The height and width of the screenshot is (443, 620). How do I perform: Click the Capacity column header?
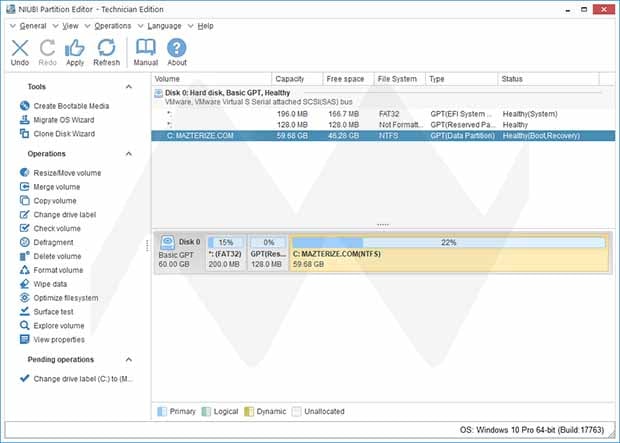tap(297, 79)
